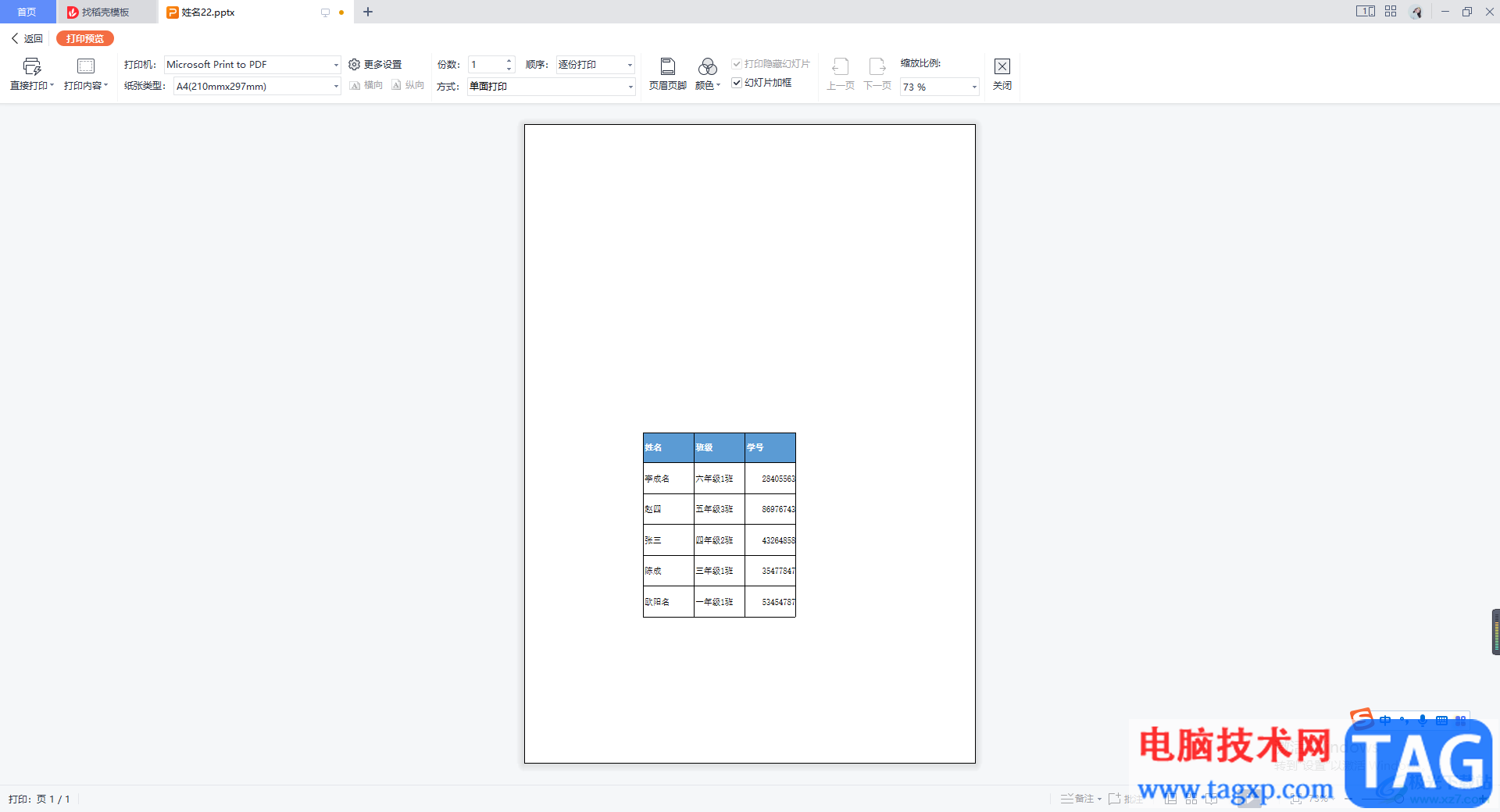The width and height of the screenshot is (1500, 812).
Task: Decrease the number of copies
Action: [x=509, y=69]
